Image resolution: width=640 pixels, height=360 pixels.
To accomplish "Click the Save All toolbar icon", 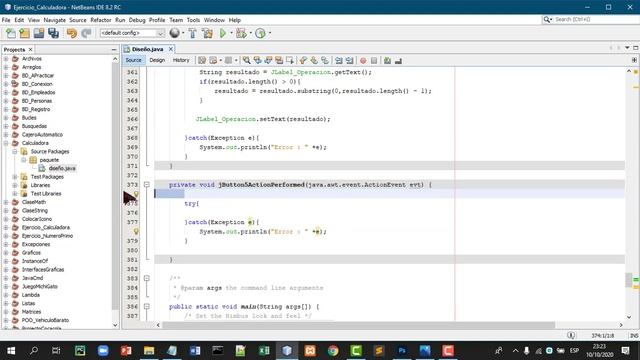I will [53, 33].
